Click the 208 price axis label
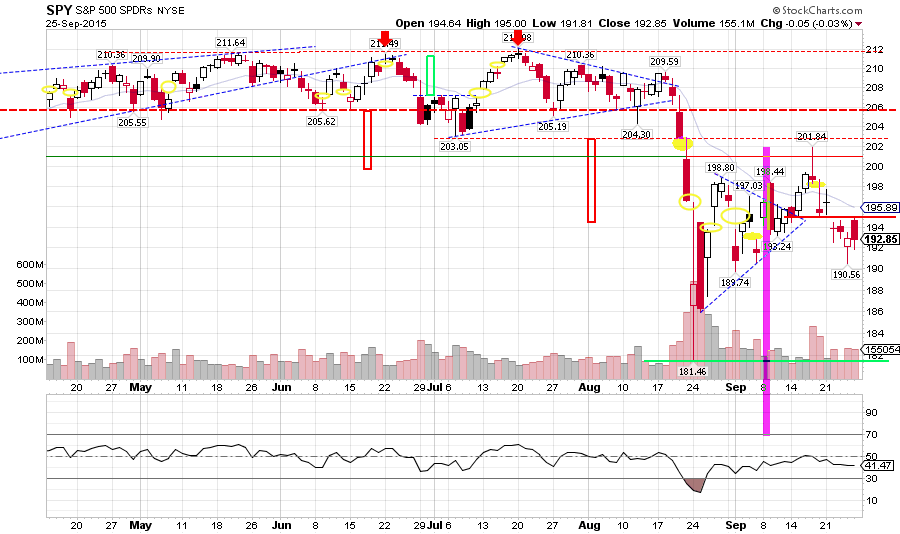Screen dimensions: 900x534 coord(875,88)
